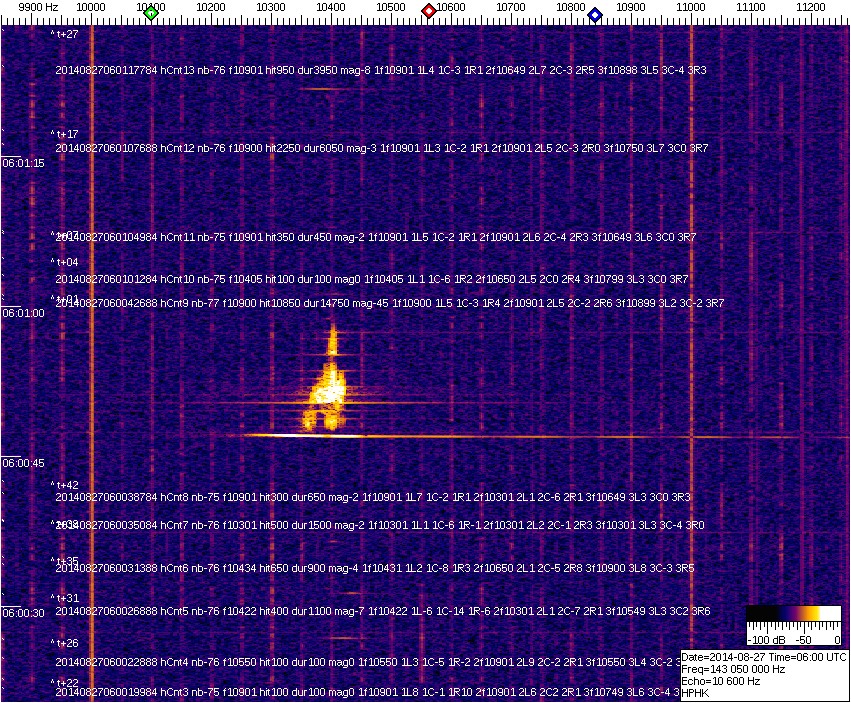Click the t+27 event marker

(66, 34)
